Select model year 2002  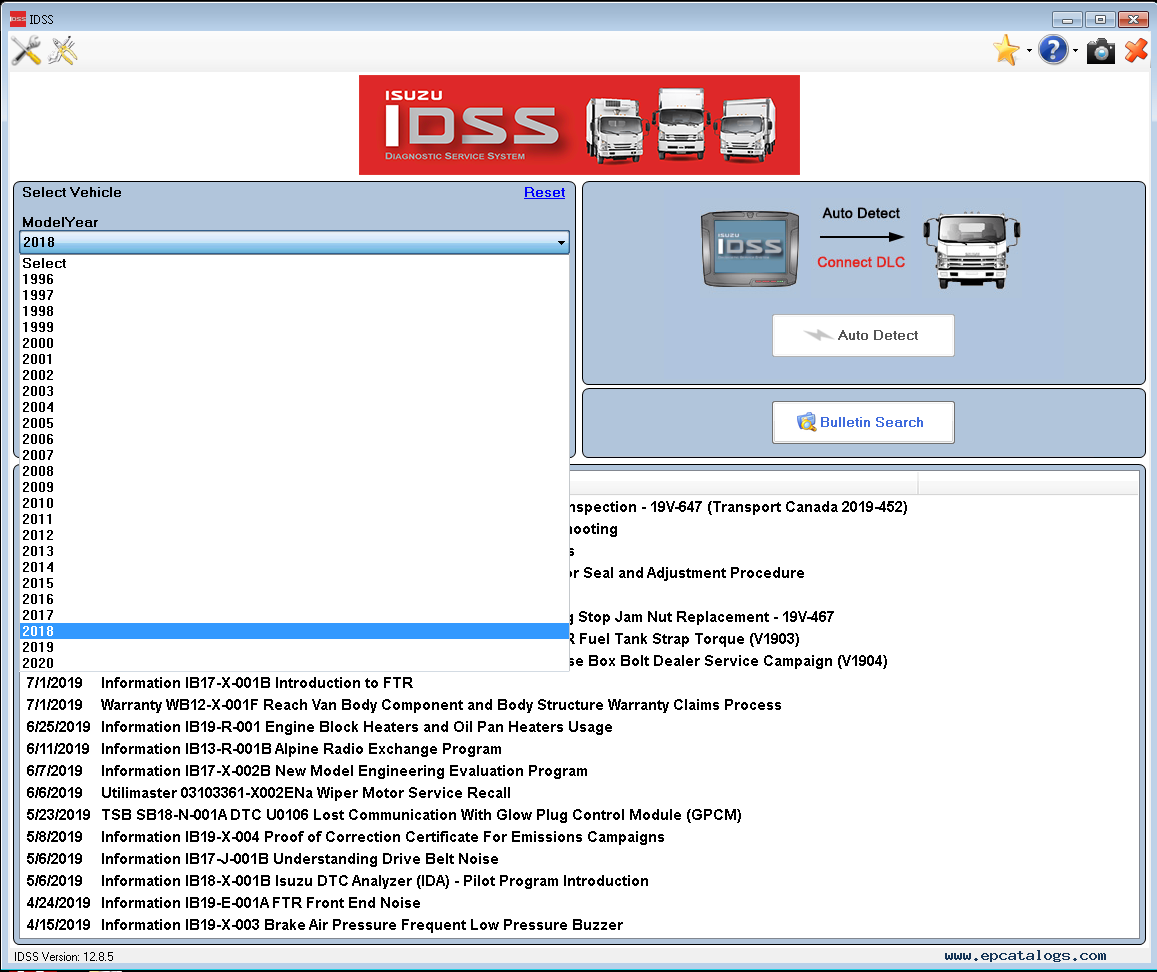tap(294, 375)
